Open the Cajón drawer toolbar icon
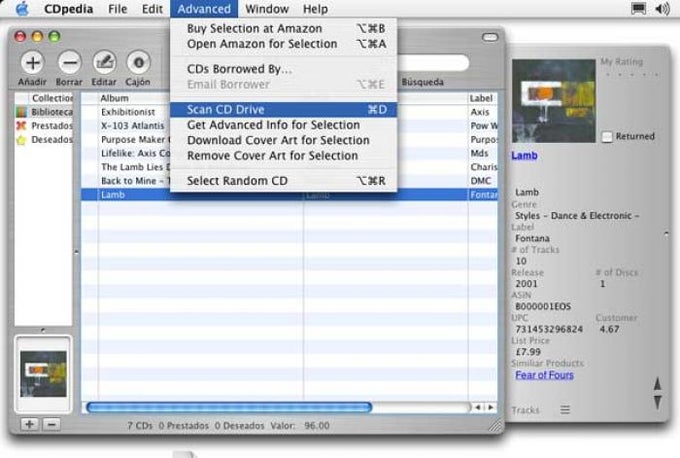This screenshot has width=680, height=458. [x=138, y=62]
